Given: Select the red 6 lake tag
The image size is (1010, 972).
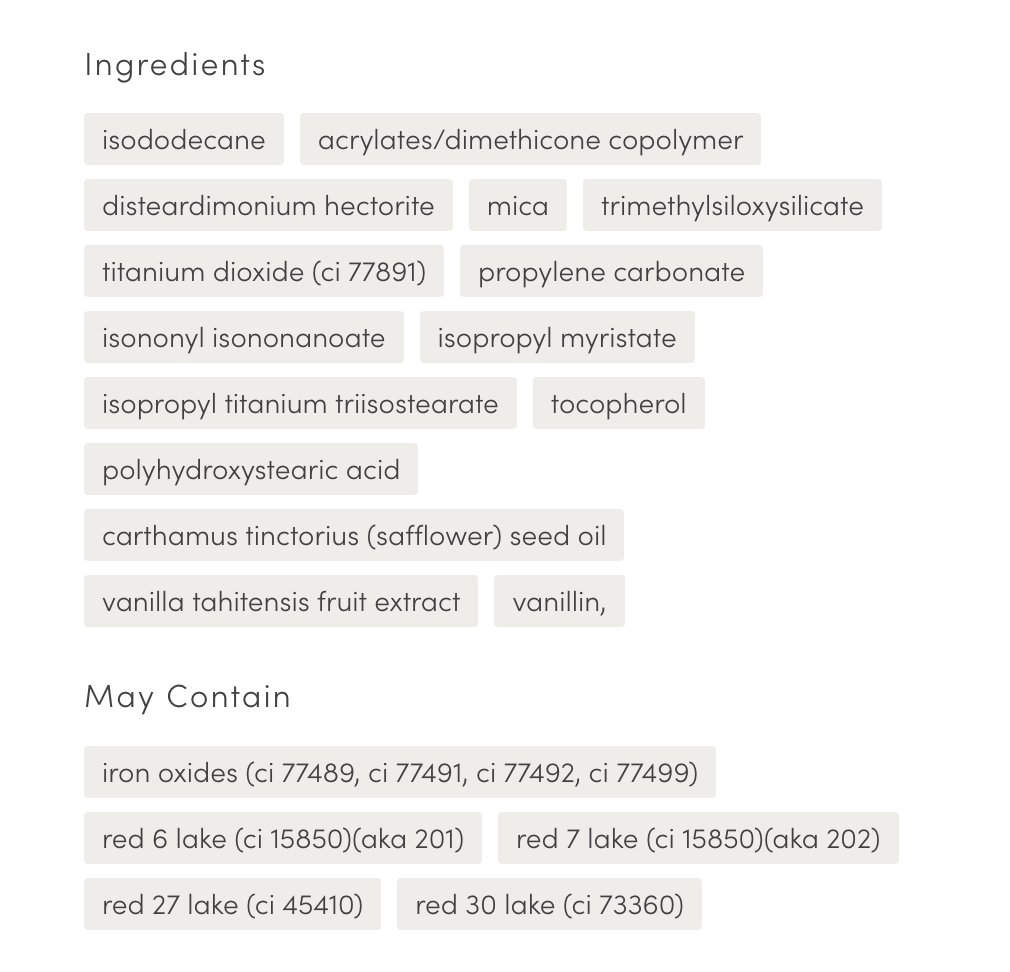Looking at the screenshot, I should [283, 838].
